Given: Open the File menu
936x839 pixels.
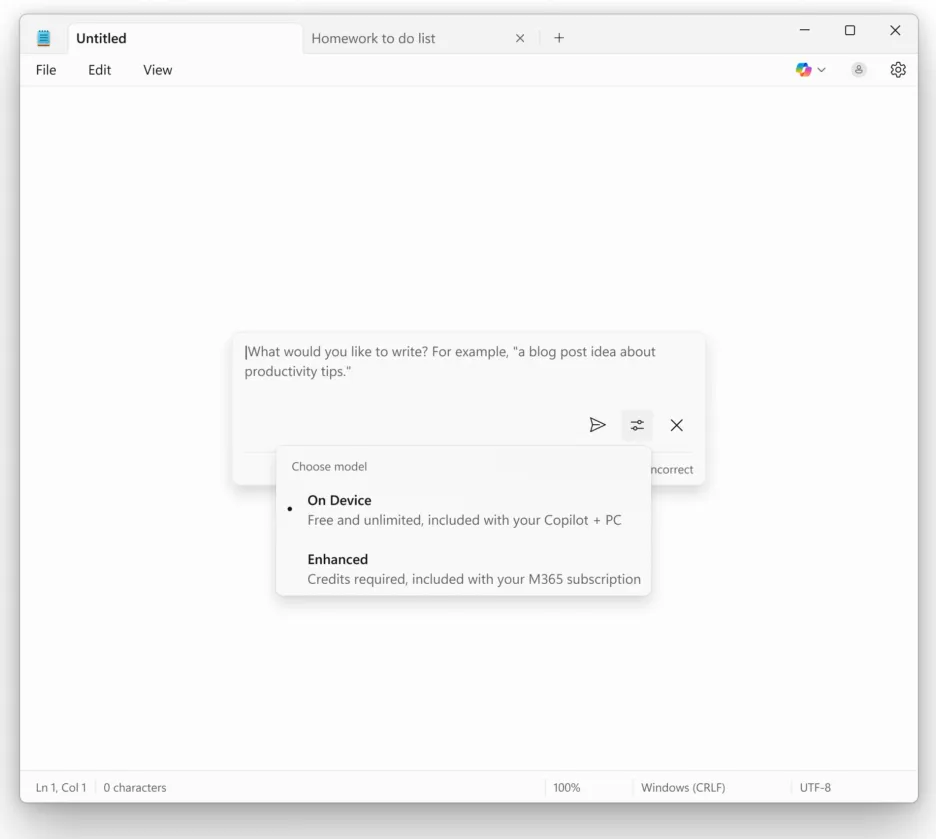Looking at the screenshot, I should pyautogui.click(x=46, y=70).
